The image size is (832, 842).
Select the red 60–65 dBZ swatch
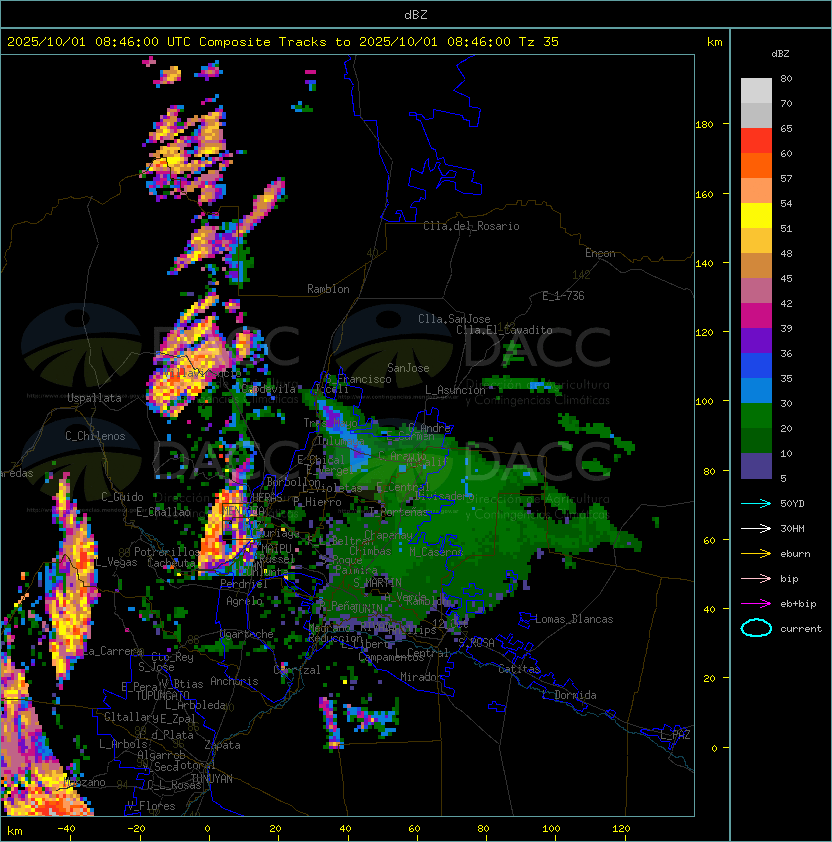[x=756, y=141]
